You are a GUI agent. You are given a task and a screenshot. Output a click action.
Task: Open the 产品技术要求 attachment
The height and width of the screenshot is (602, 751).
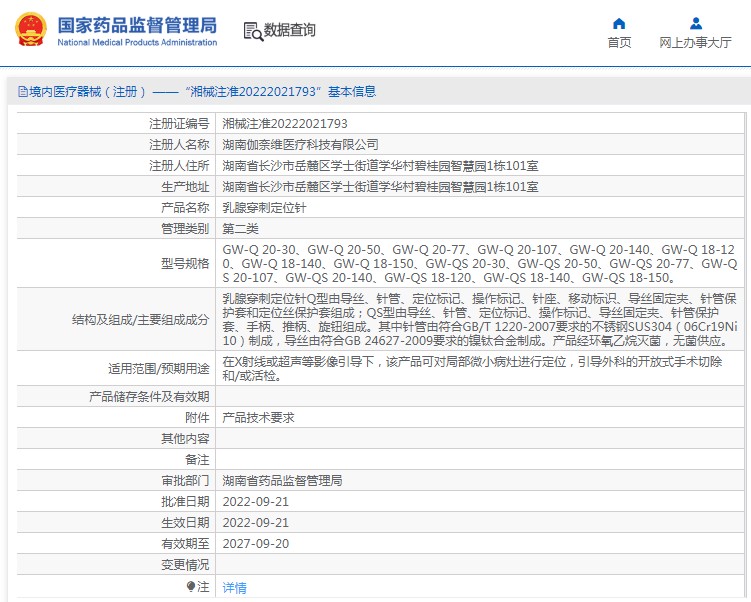tap(258, 417)
